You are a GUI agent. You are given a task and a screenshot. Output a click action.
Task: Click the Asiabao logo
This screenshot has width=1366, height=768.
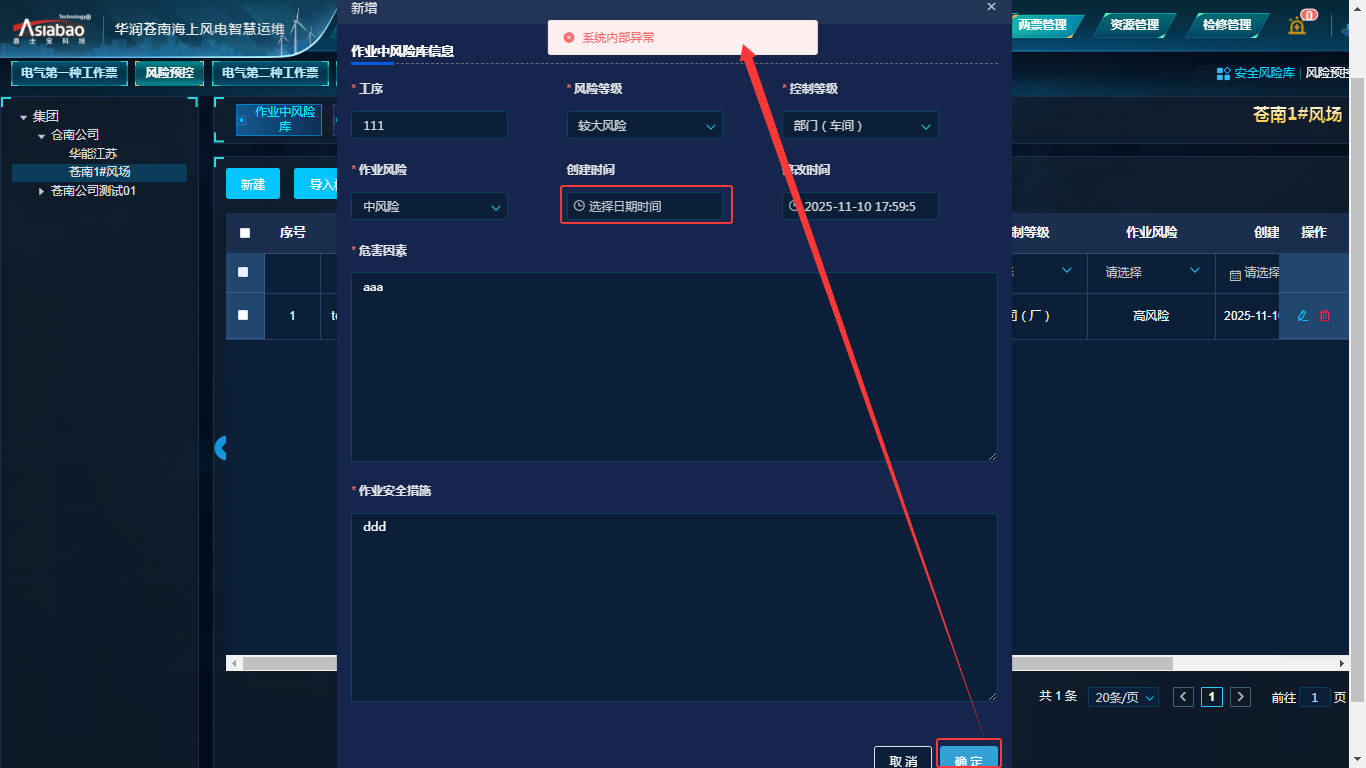pyautogui.click(x=50, y=29)
